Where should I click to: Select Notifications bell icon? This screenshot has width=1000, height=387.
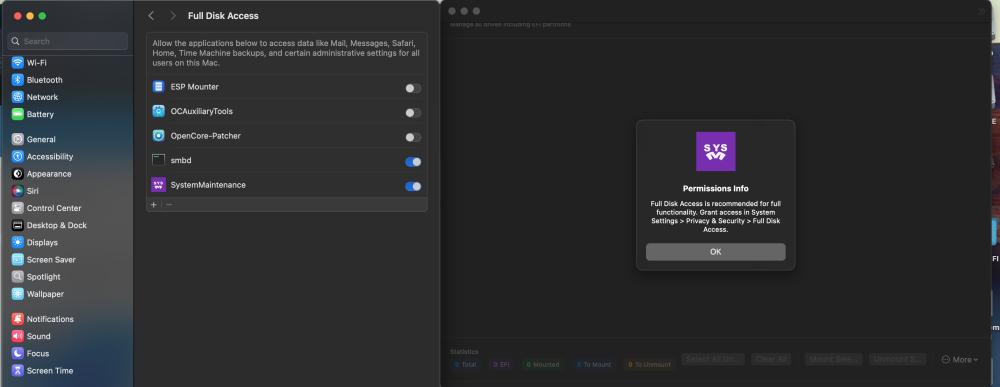[x=17, y=319]
